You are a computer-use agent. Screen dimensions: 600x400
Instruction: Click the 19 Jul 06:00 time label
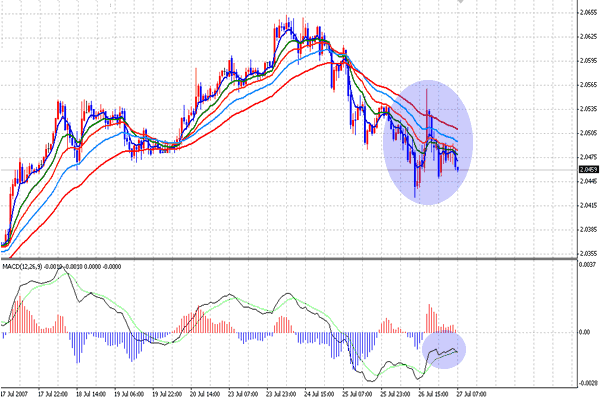click(x=129, y=394)
